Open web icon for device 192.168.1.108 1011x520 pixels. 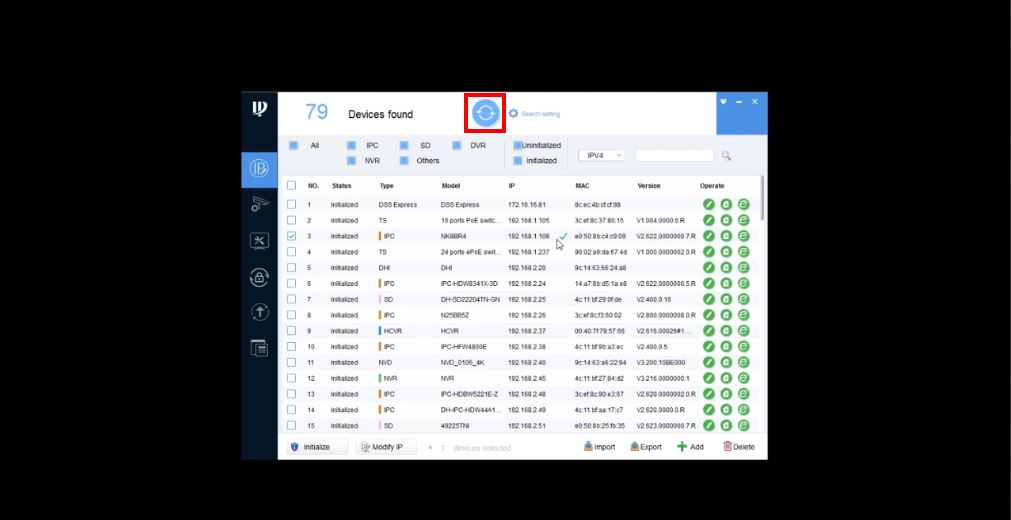pyautogui.click(x=743, y=236)
